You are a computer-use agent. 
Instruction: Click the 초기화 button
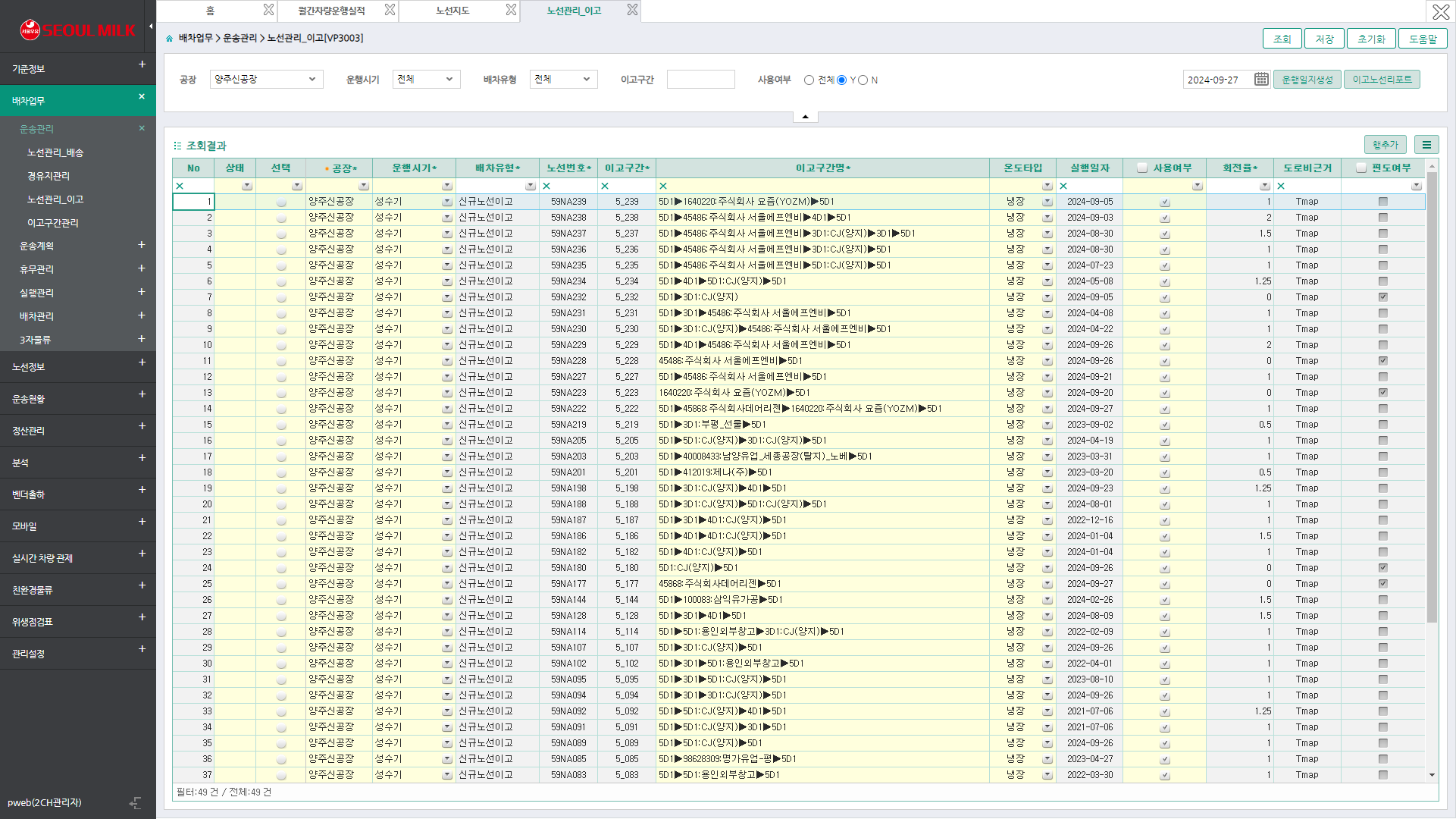[1372, 39]
